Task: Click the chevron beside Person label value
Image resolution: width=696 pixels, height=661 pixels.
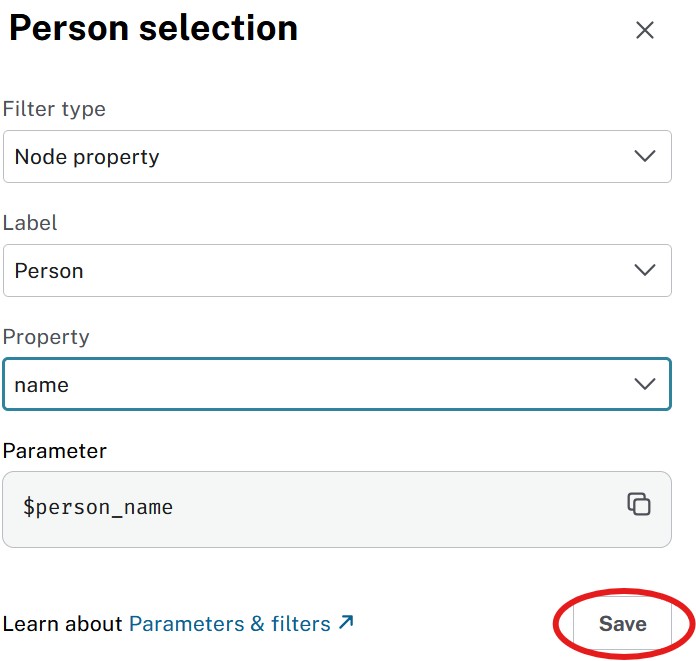Action: pyautogui.click(x=645, y=270)
